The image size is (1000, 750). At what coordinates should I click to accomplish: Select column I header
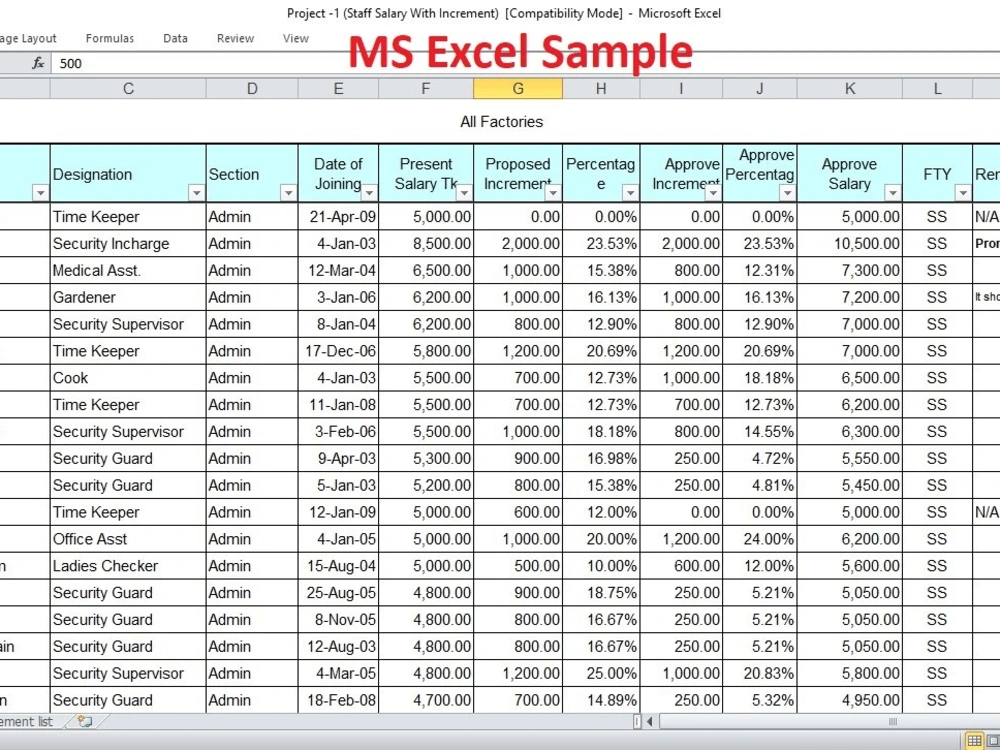[681, 89]
